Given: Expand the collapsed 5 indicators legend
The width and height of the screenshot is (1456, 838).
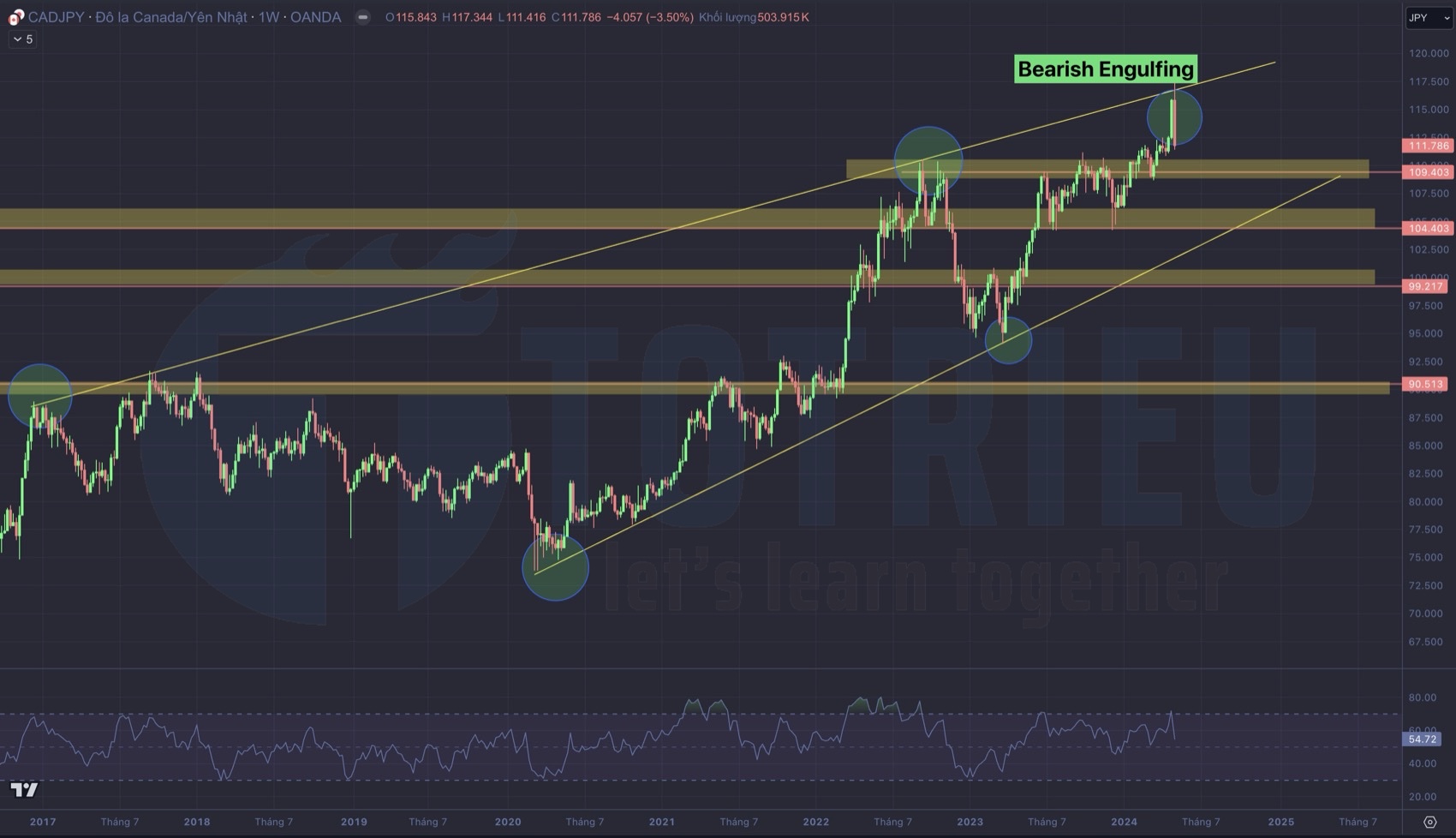Looking at the screenshot, I should pos(23,39).
